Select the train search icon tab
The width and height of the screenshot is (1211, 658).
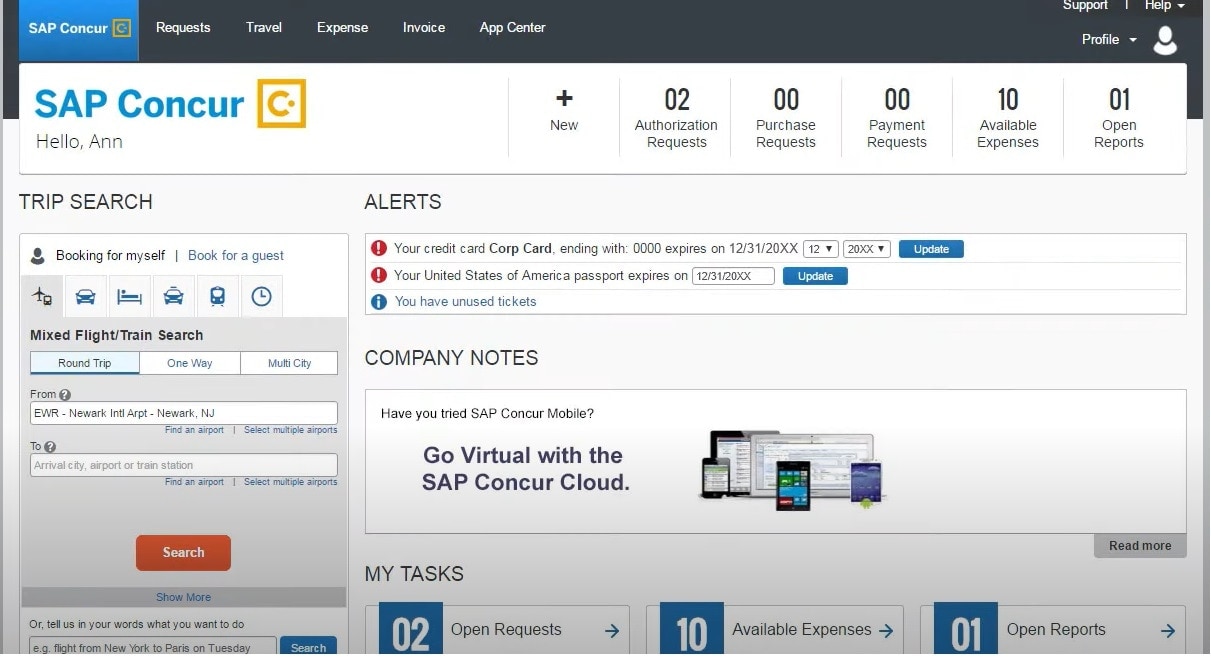coord(217,297)
